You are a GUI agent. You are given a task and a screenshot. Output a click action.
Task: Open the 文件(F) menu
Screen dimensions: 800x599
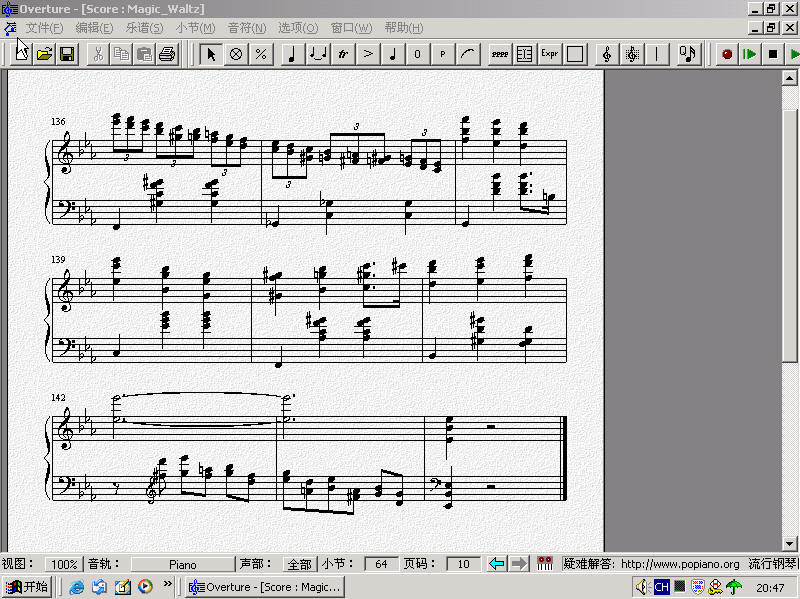pyautogui.click(x=44, y=28)
